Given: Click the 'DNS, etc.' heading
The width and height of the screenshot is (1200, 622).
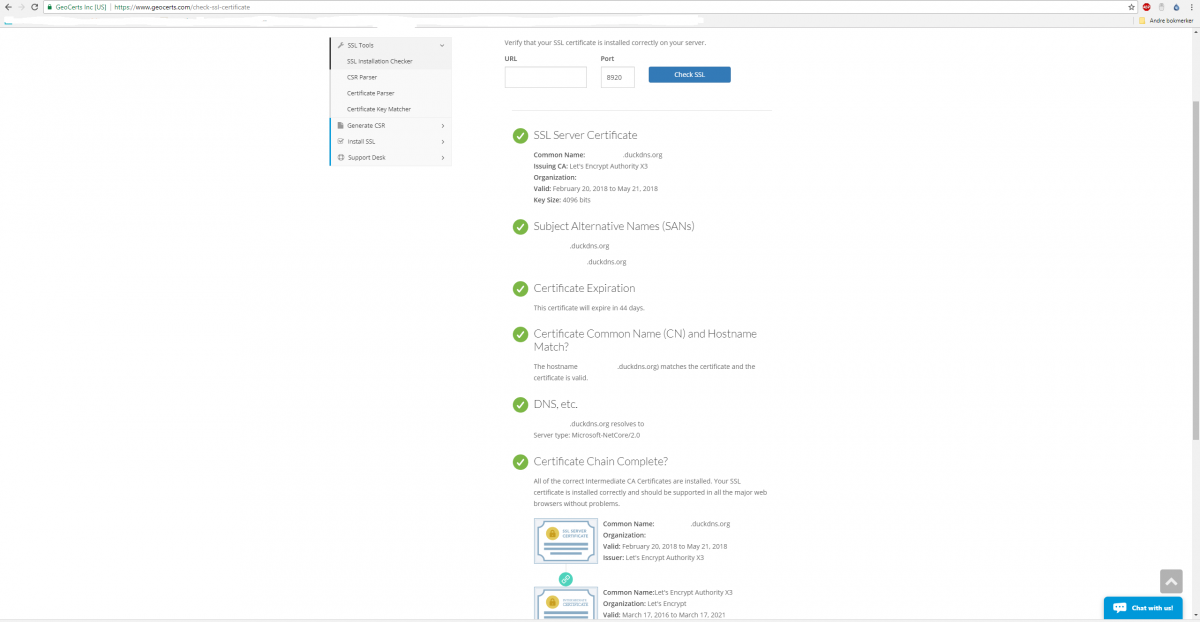Looking at the screenshot, I should 556,404.
